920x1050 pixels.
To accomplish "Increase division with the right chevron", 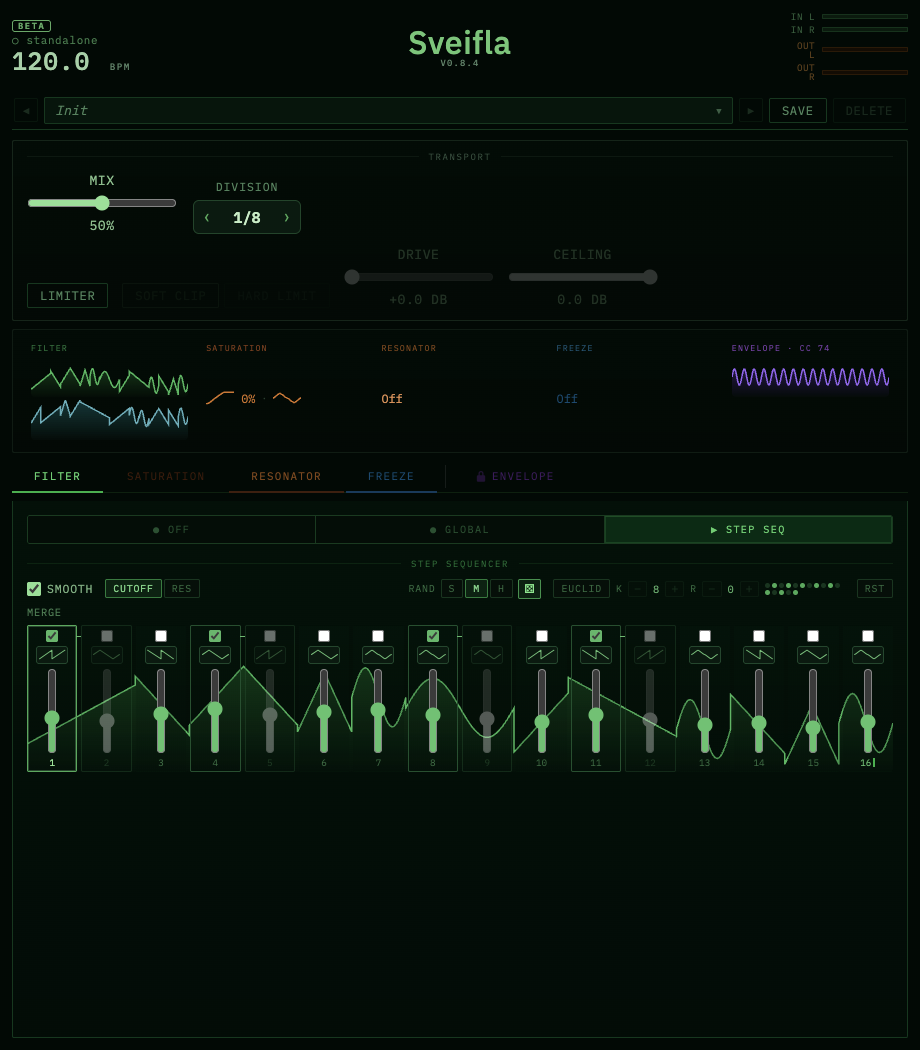I will (287, 218).
